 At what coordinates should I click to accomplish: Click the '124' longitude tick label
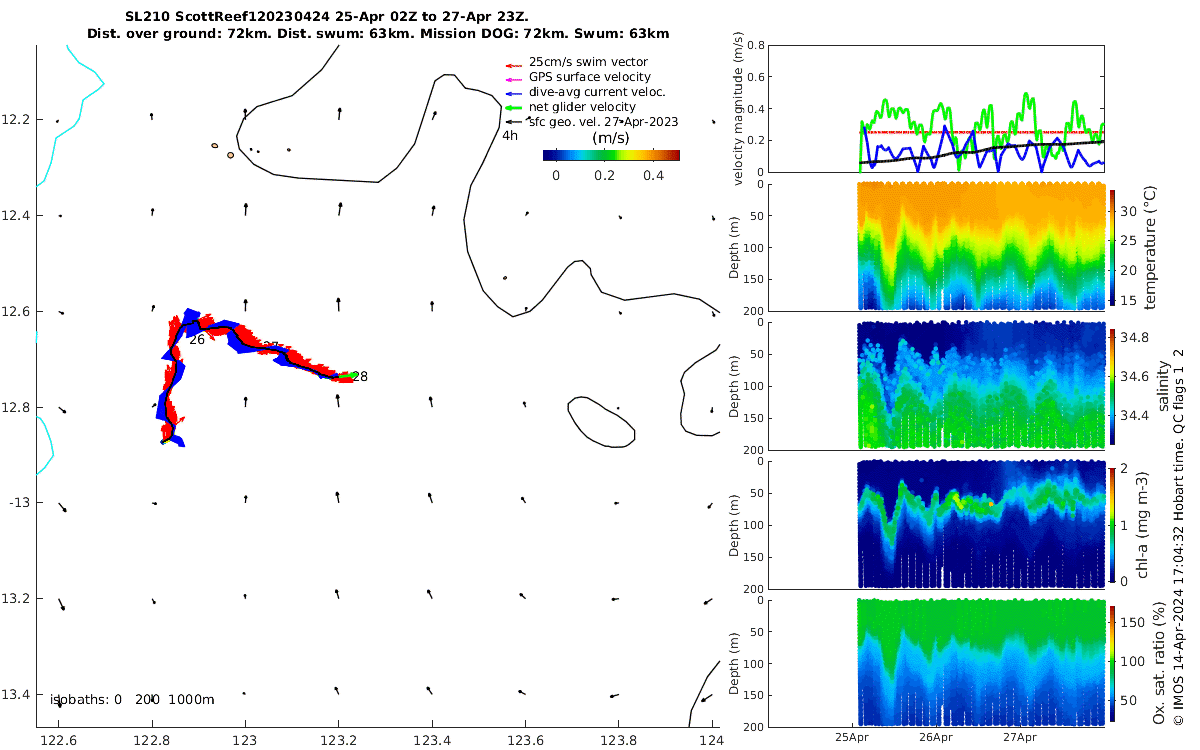(710, 740)
